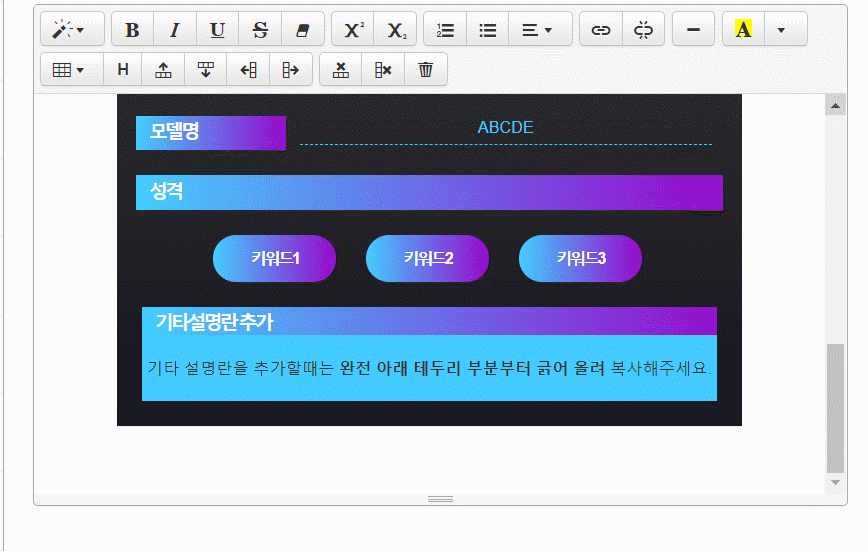
Task: Add a table row above
Action: [x=163, y=70]
